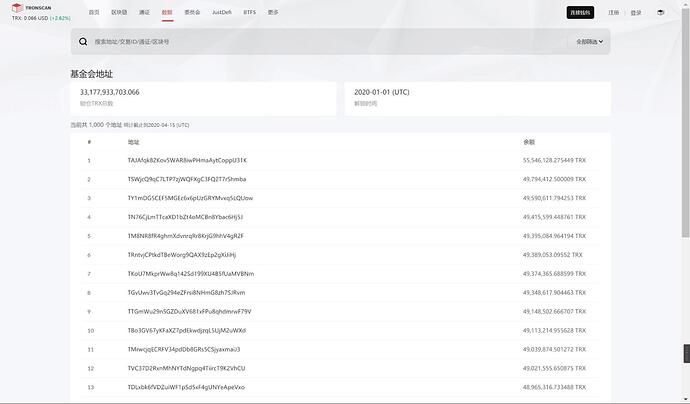
Task: Click the page vertical scrollbar thumb
Action: pos(686,123)
